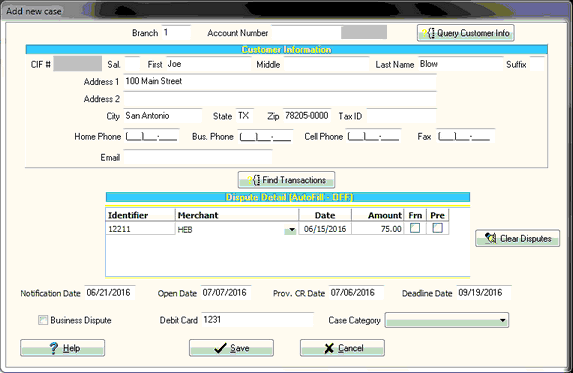Expand the Merchant dropdown arrow
573x373 pixels.
pyautogui.click(x=291, y=229)
